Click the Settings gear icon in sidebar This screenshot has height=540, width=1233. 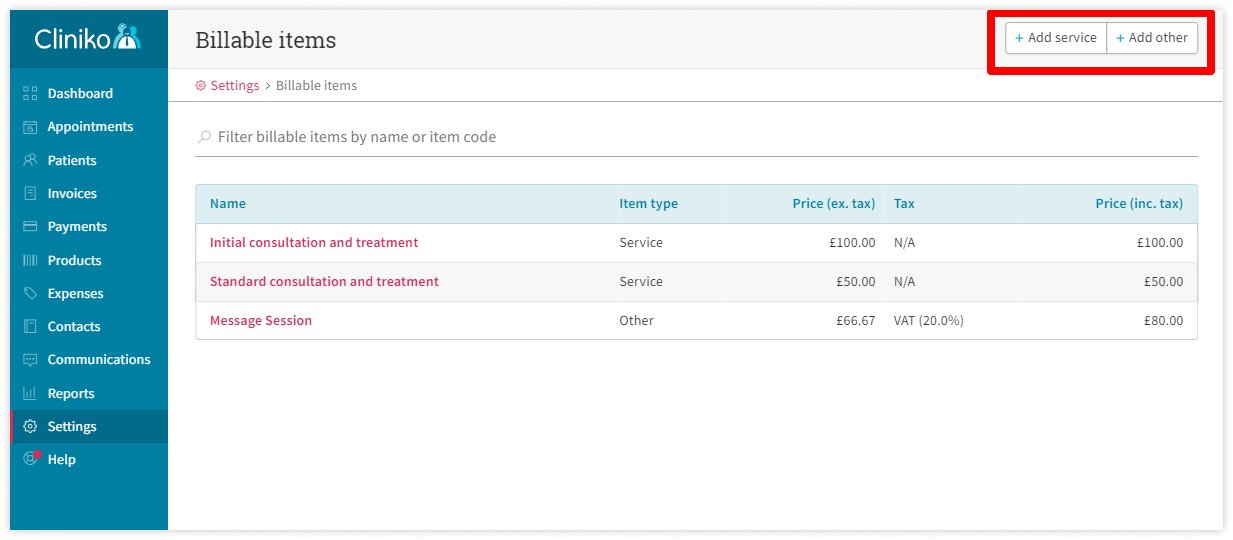(30, 427)
